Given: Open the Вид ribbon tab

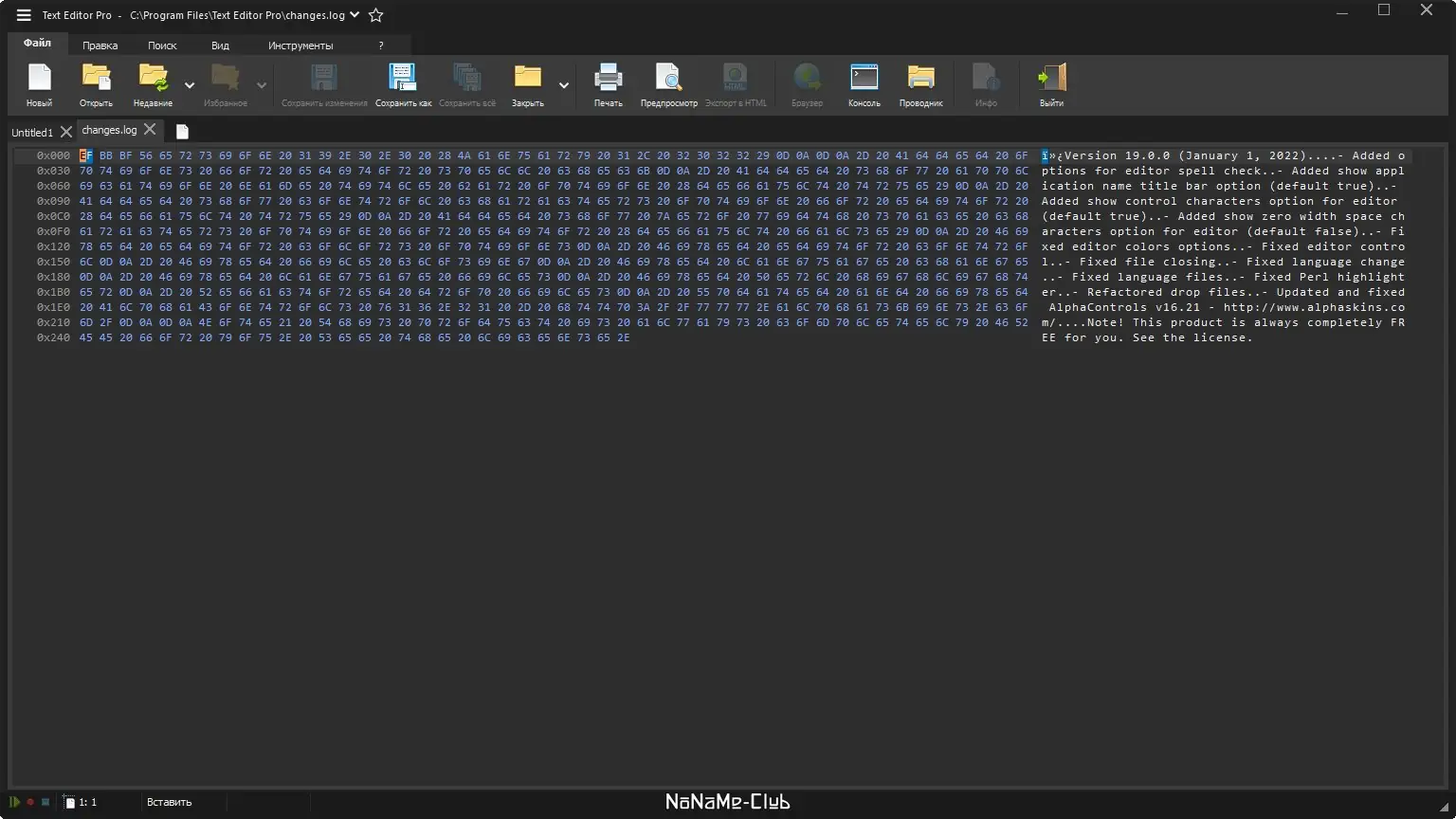Looking at the screenshot, I should point(220,45).
